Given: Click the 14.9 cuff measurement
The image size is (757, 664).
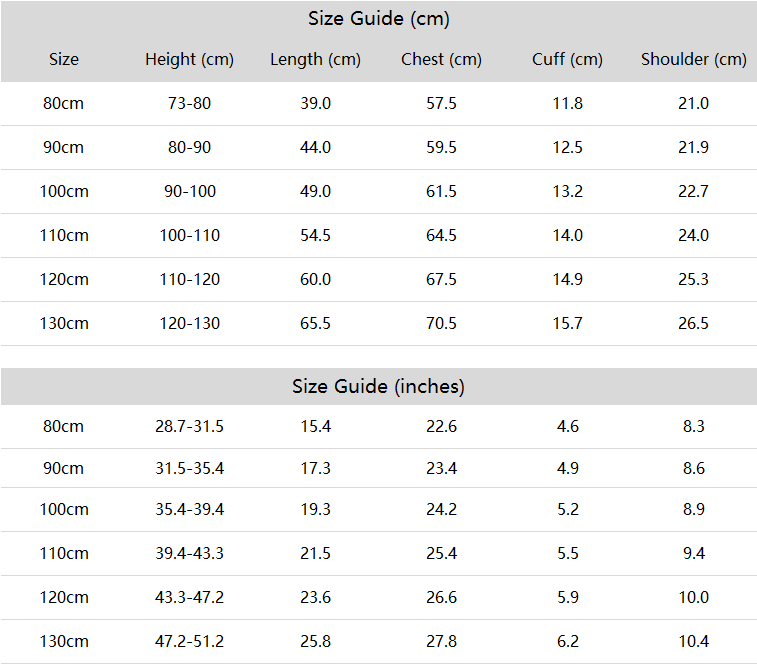Looking at the screenshot, I should [x=567, y=279].
